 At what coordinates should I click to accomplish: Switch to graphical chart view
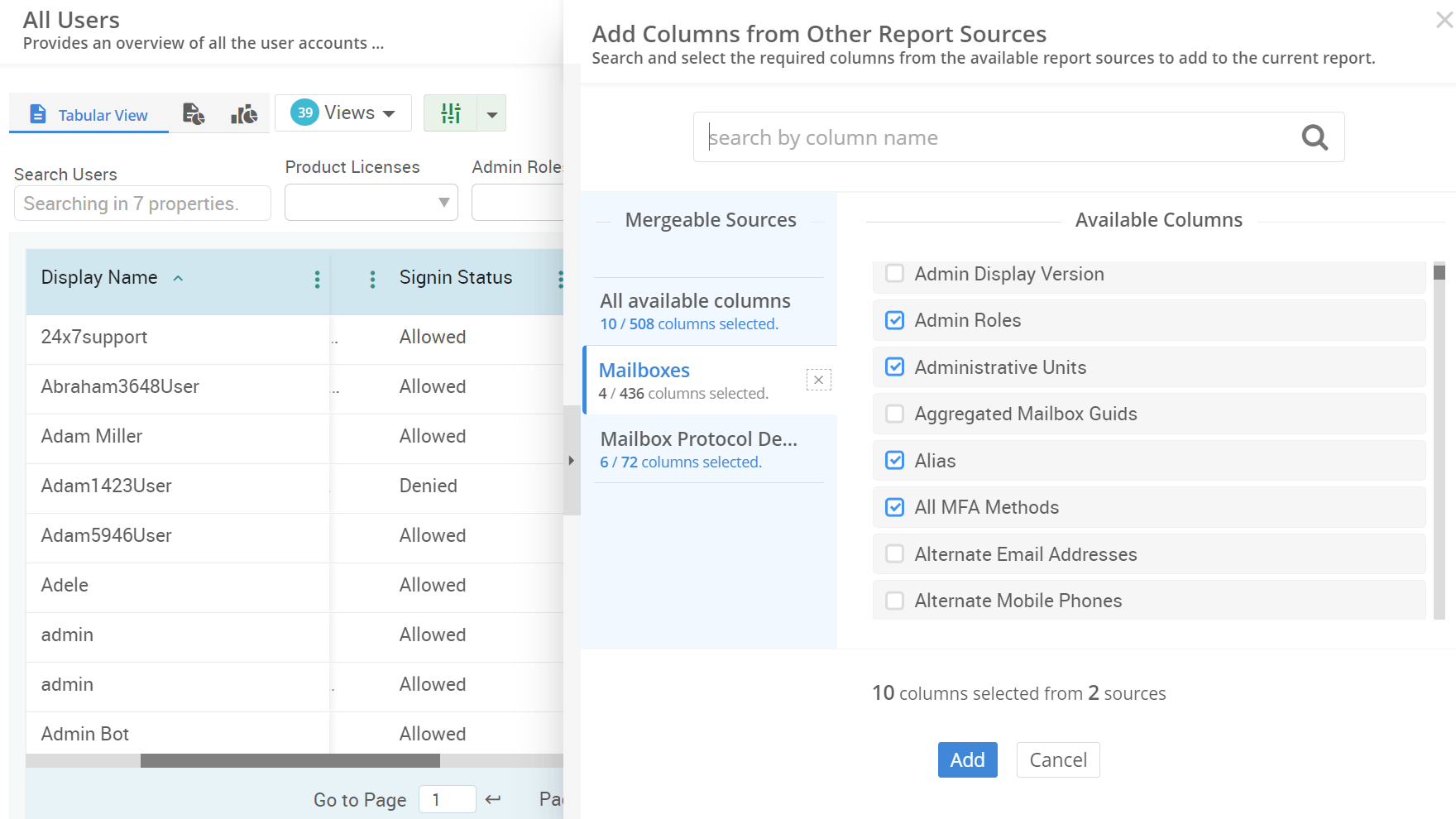(x=243, y=113)
